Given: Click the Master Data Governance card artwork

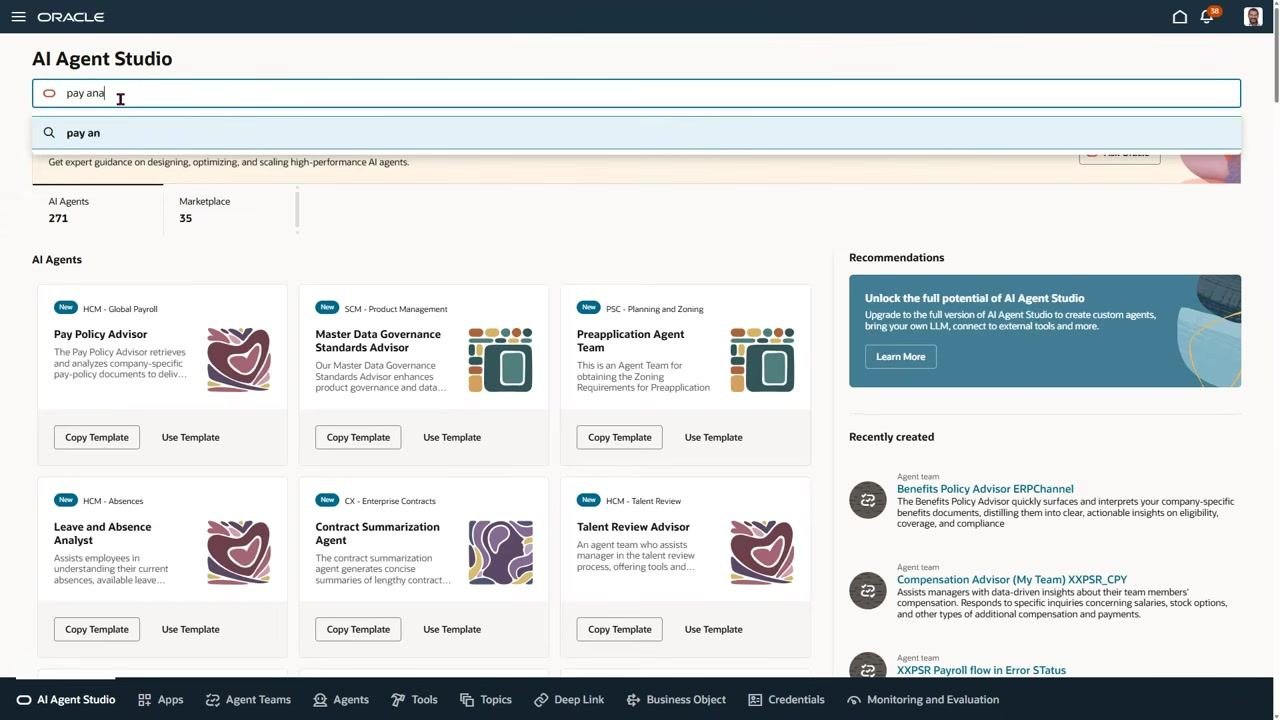Looking at the screenshot, I should 500,360.
